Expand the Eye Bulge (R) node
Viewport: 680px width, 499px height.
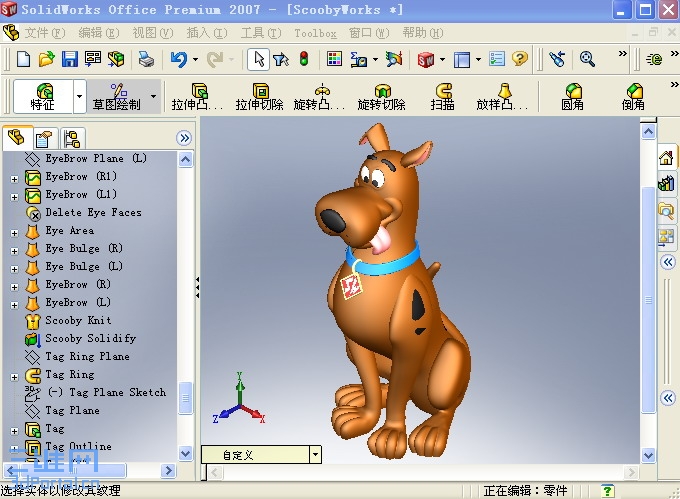(x=14, y=251)
